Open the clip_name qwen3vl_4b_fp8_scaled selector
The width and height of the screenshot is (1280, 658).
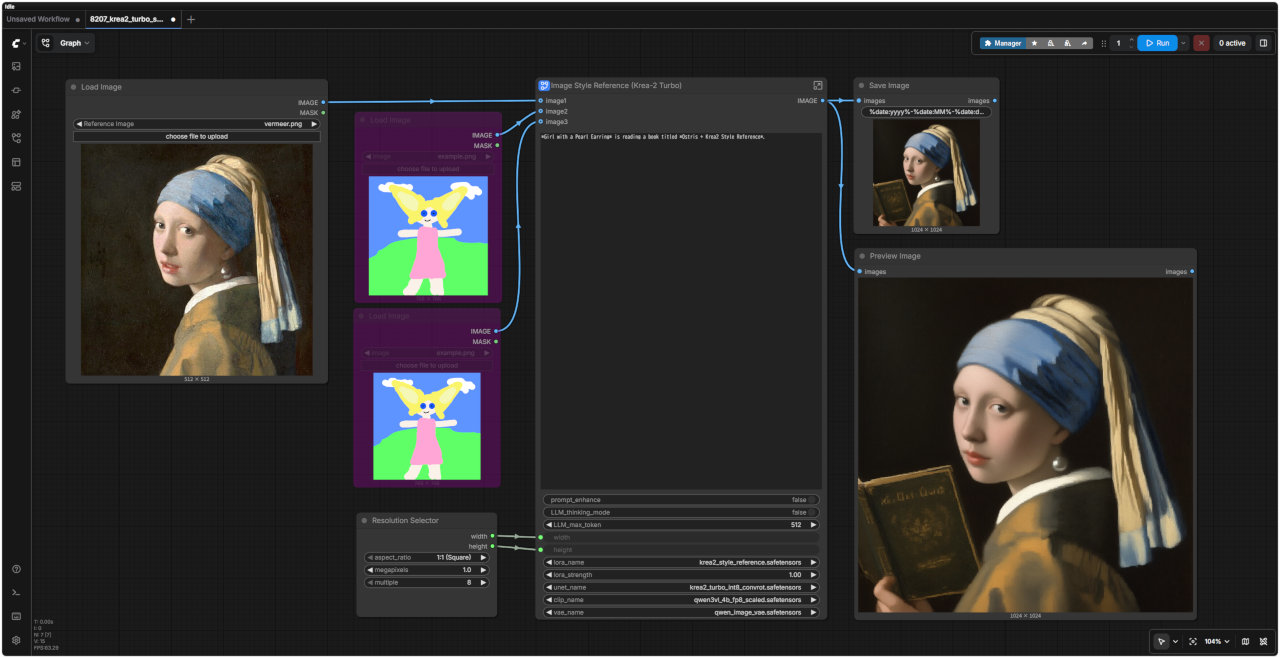point(681,600)
